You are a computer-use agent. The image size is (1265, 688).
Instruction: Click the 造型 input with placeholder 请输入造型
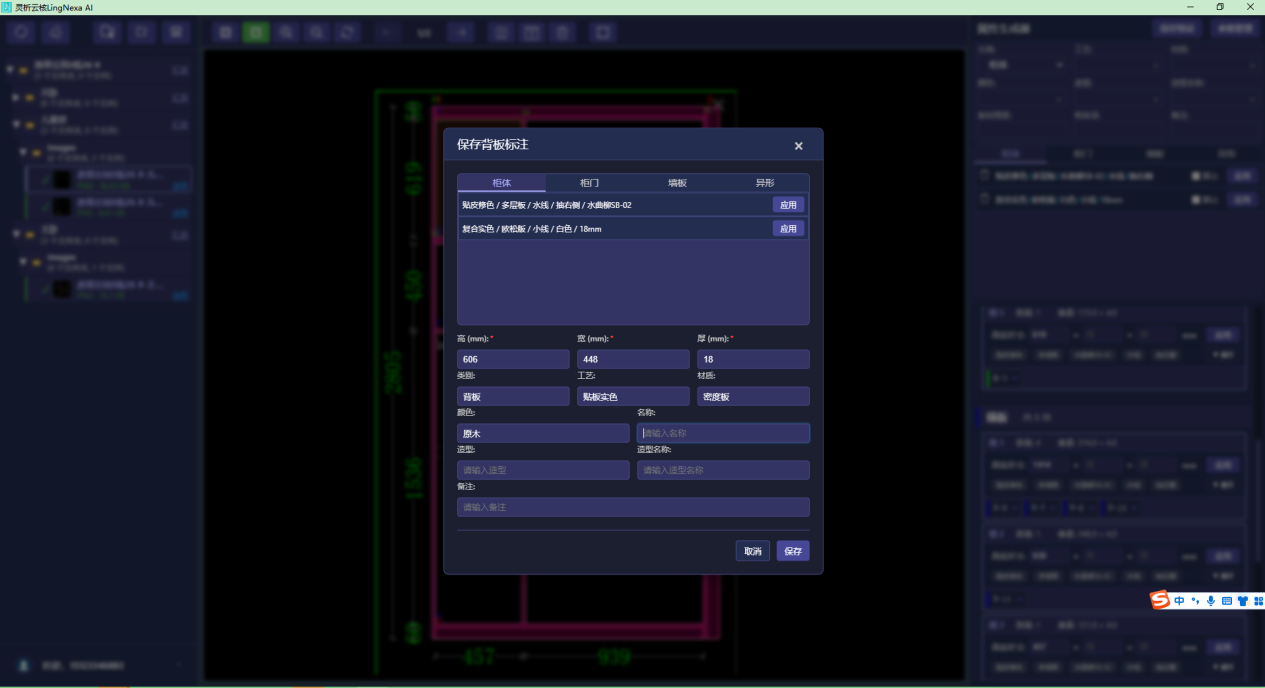tap(543, 470)
